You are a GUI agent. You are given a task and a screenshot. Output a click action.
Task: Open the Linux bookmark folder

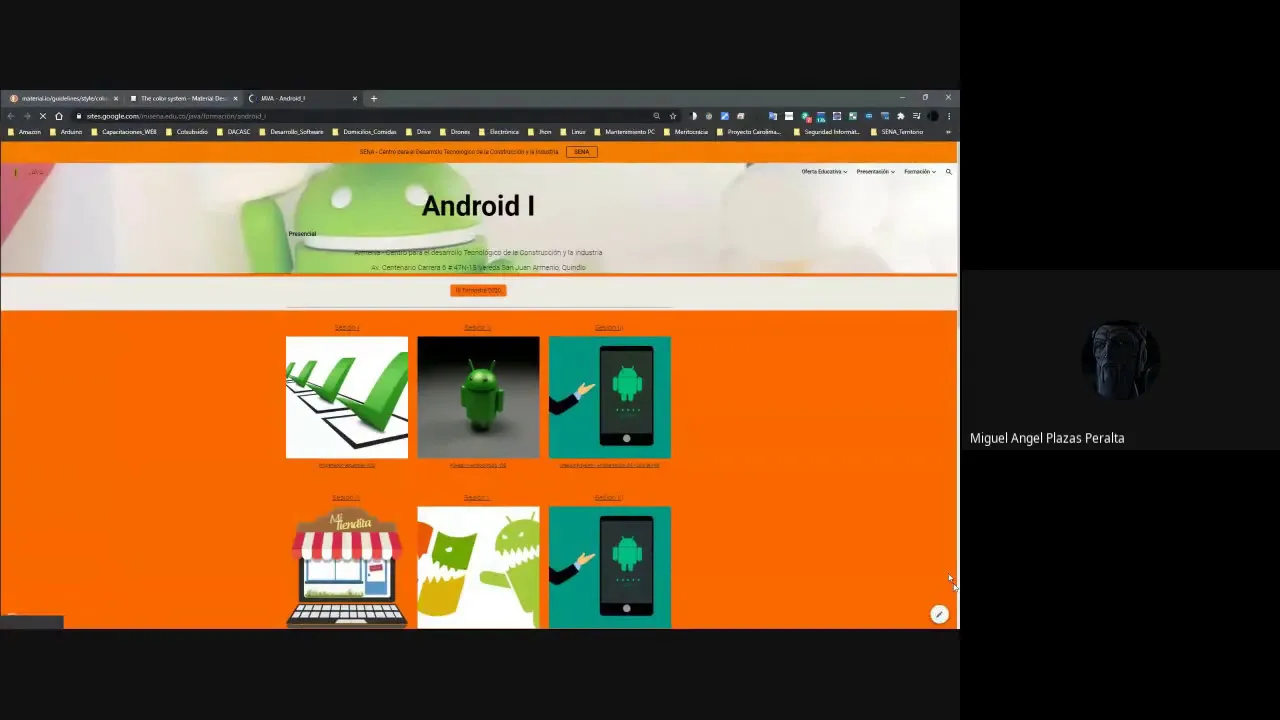pyautogui.click(x=574, y=132)
